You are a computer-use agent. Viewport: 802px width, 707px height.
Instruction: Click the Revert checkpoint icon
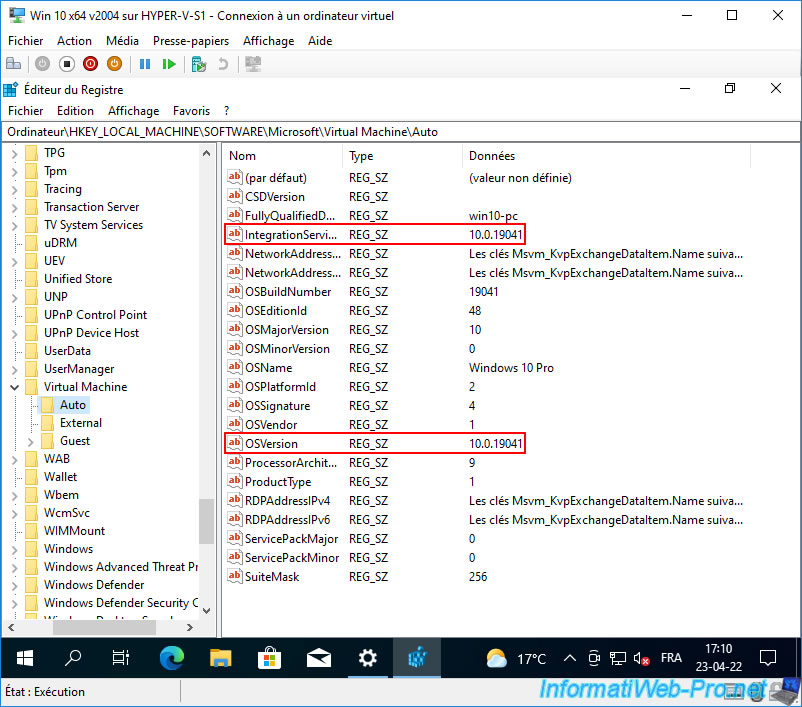pyautogui.click(x=223, y=64)
